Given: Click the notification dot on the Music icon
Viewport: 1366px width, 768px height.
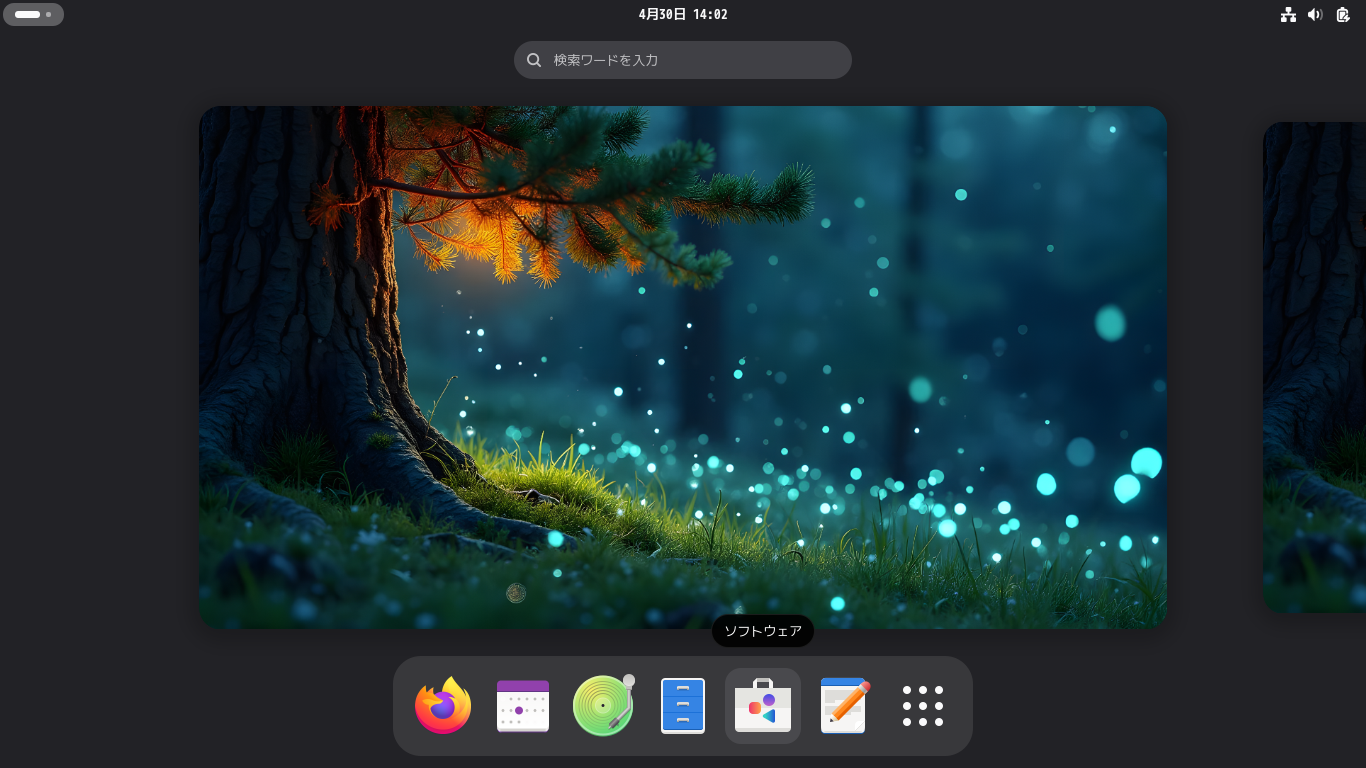Looking at the screenshot, I should pos(629,681).
